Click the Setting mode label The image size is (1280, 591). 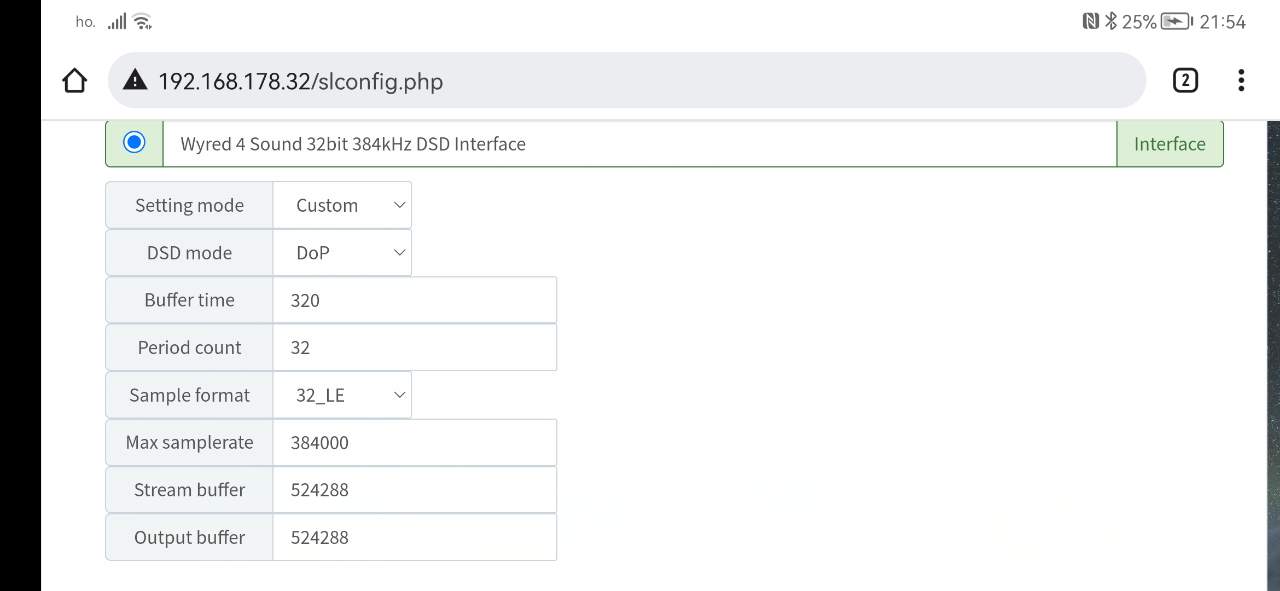tap(189, 205)
